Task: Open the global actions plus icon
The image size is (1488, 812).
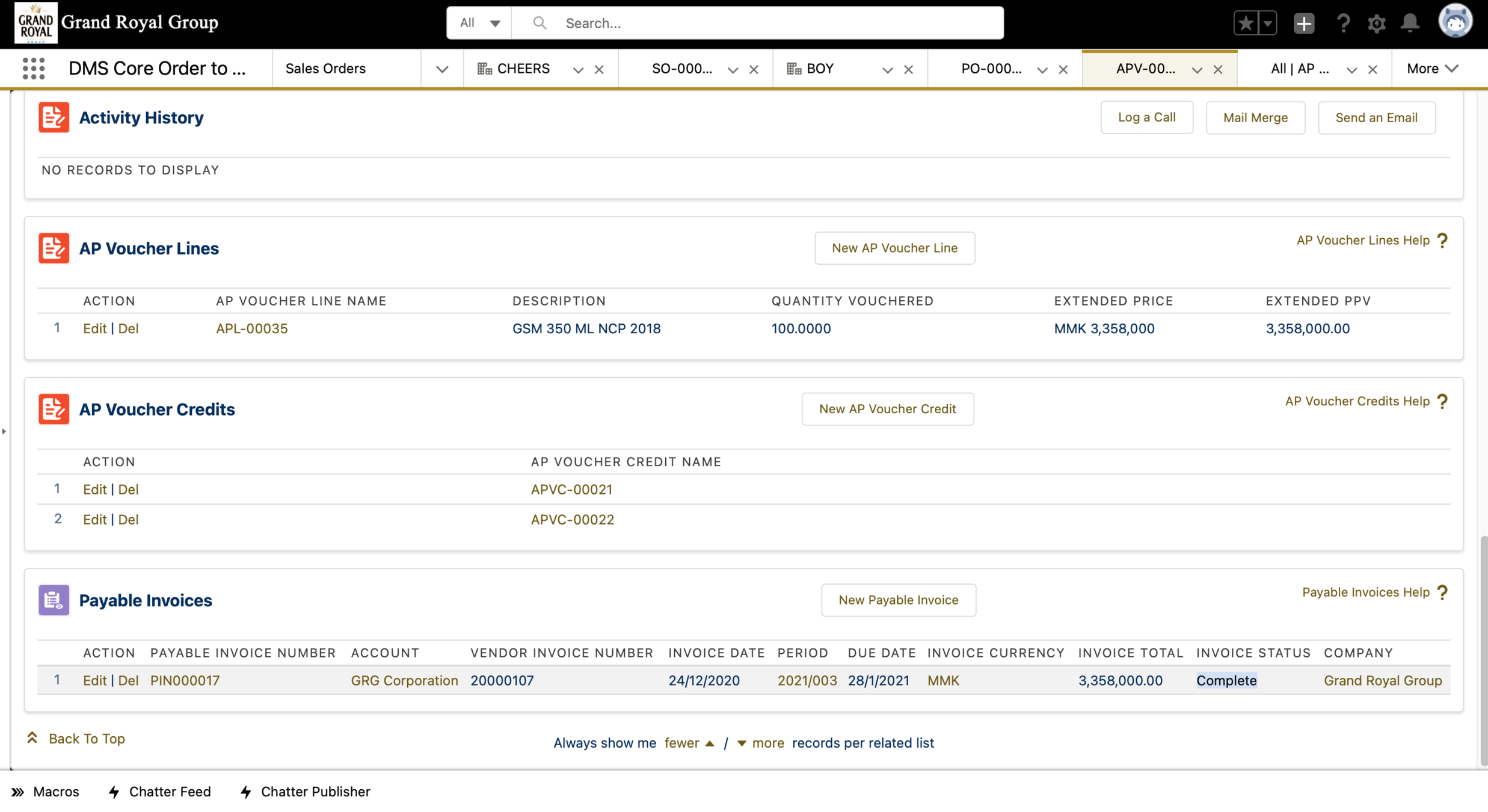Action: (x=1303, y=23)
